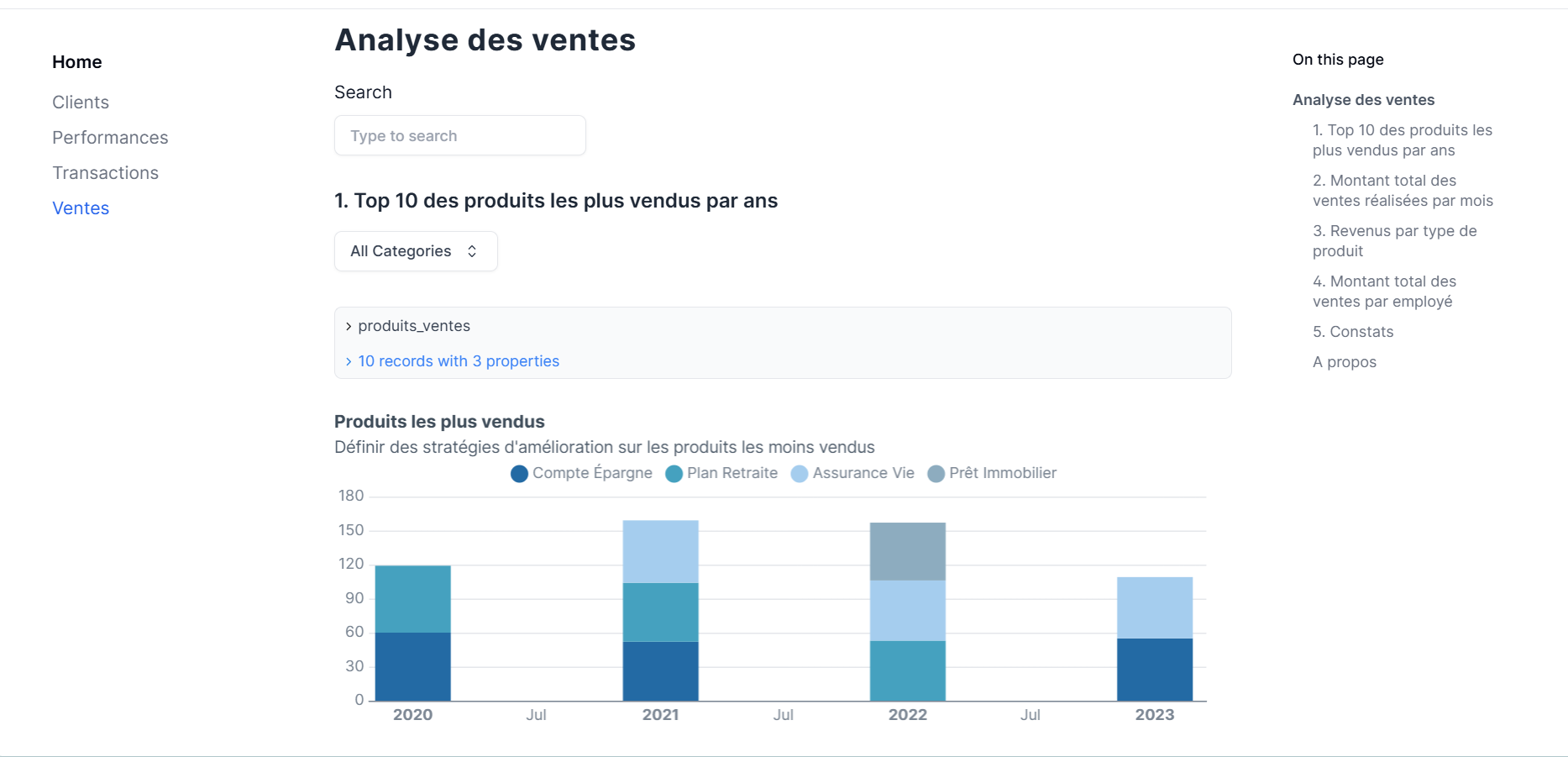Open "Top 10 des produits les plus vendus"
Viewport: 1568px width, 757px height.
click(1403, 140)
